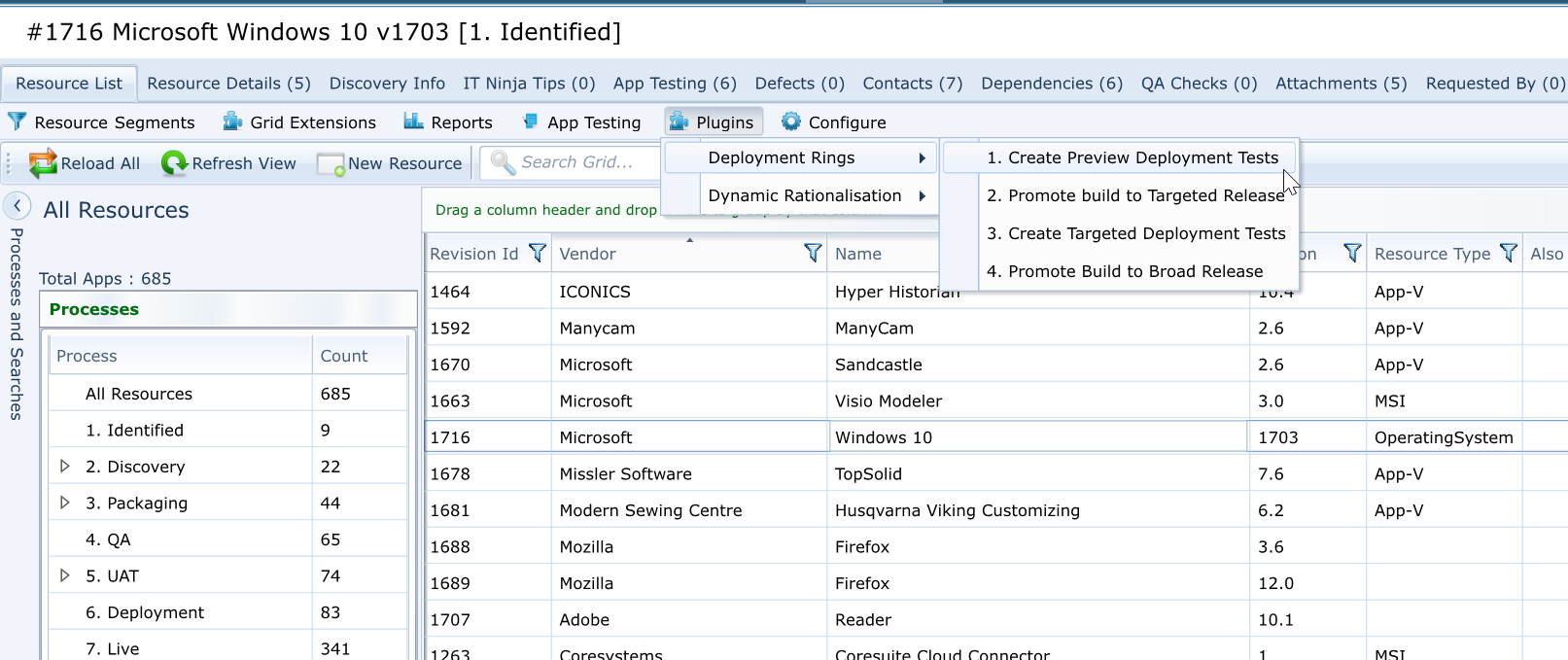The image size is (1568, 660).
Task: Click the Resource Type column filter icon
Action: coord(1508,253)
